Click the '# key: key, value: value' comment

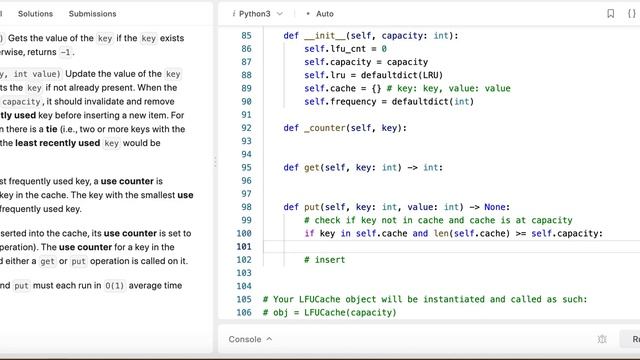click(449, 89)
